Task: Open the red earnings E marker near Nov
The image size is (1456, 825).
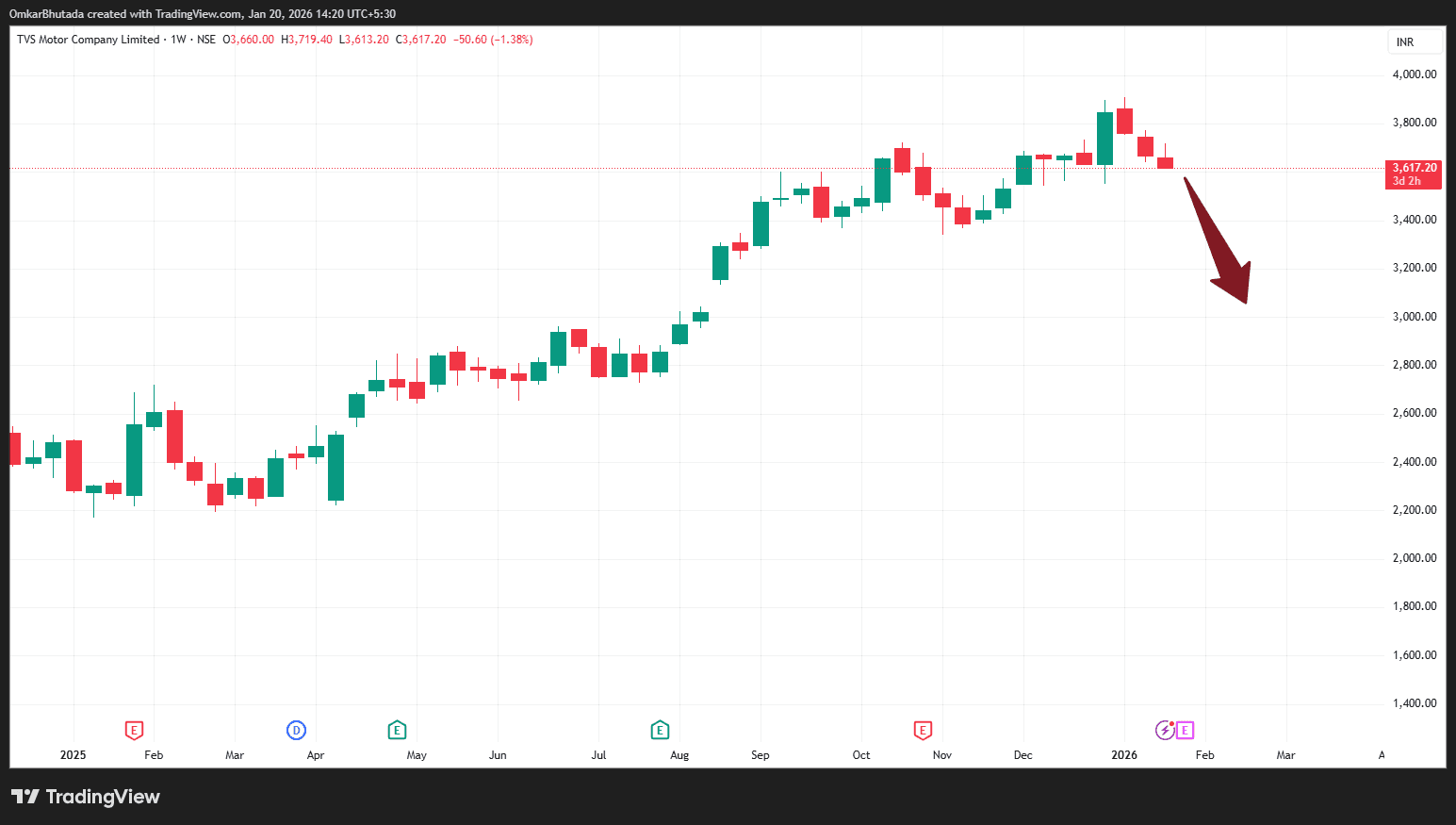Action: point(923,730)
